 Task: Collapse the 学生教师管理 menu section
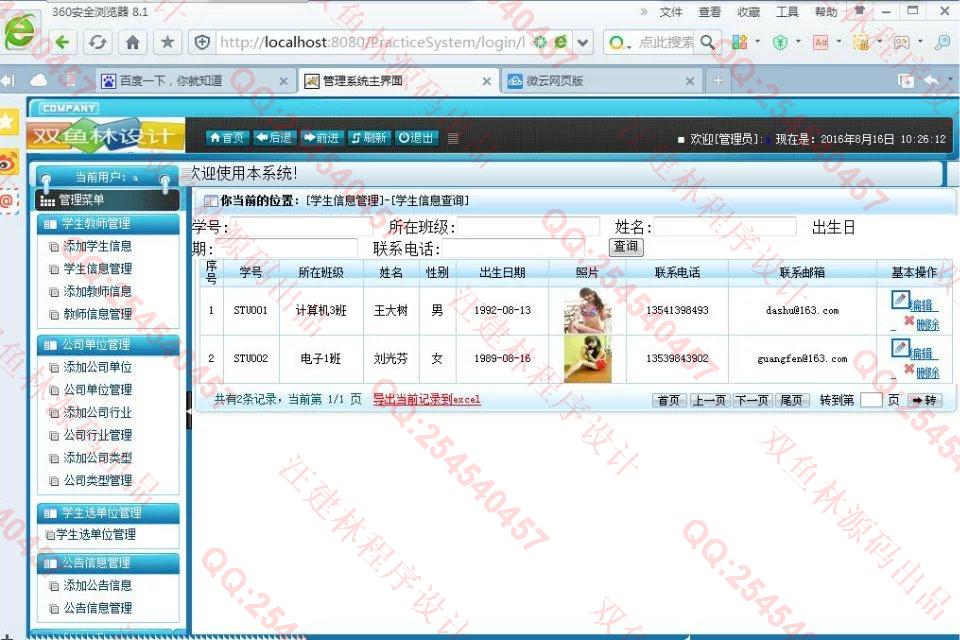(108, 224)
